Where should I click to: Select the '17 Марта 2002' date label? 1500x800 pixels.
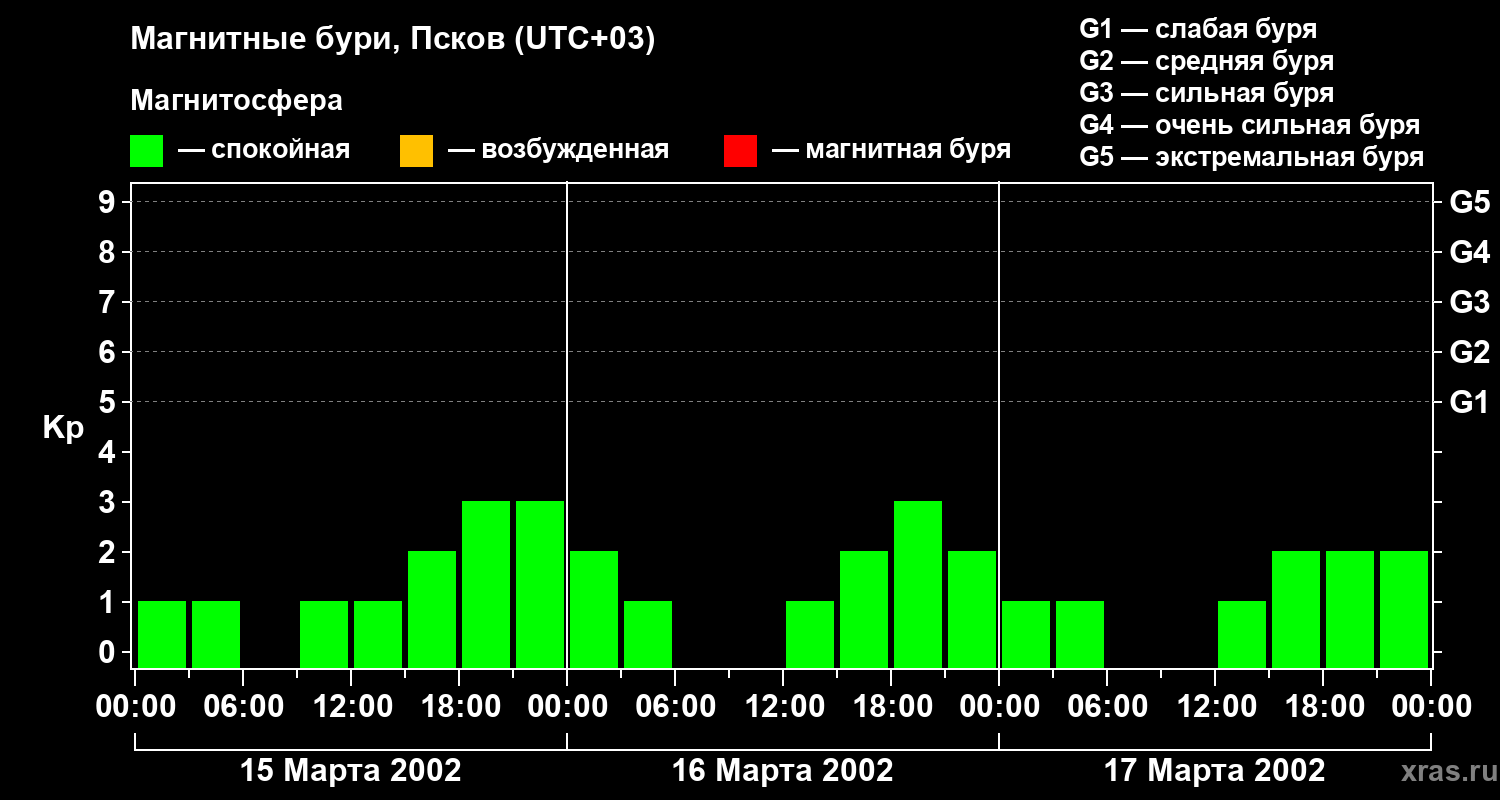click(x=1215, y=771)
